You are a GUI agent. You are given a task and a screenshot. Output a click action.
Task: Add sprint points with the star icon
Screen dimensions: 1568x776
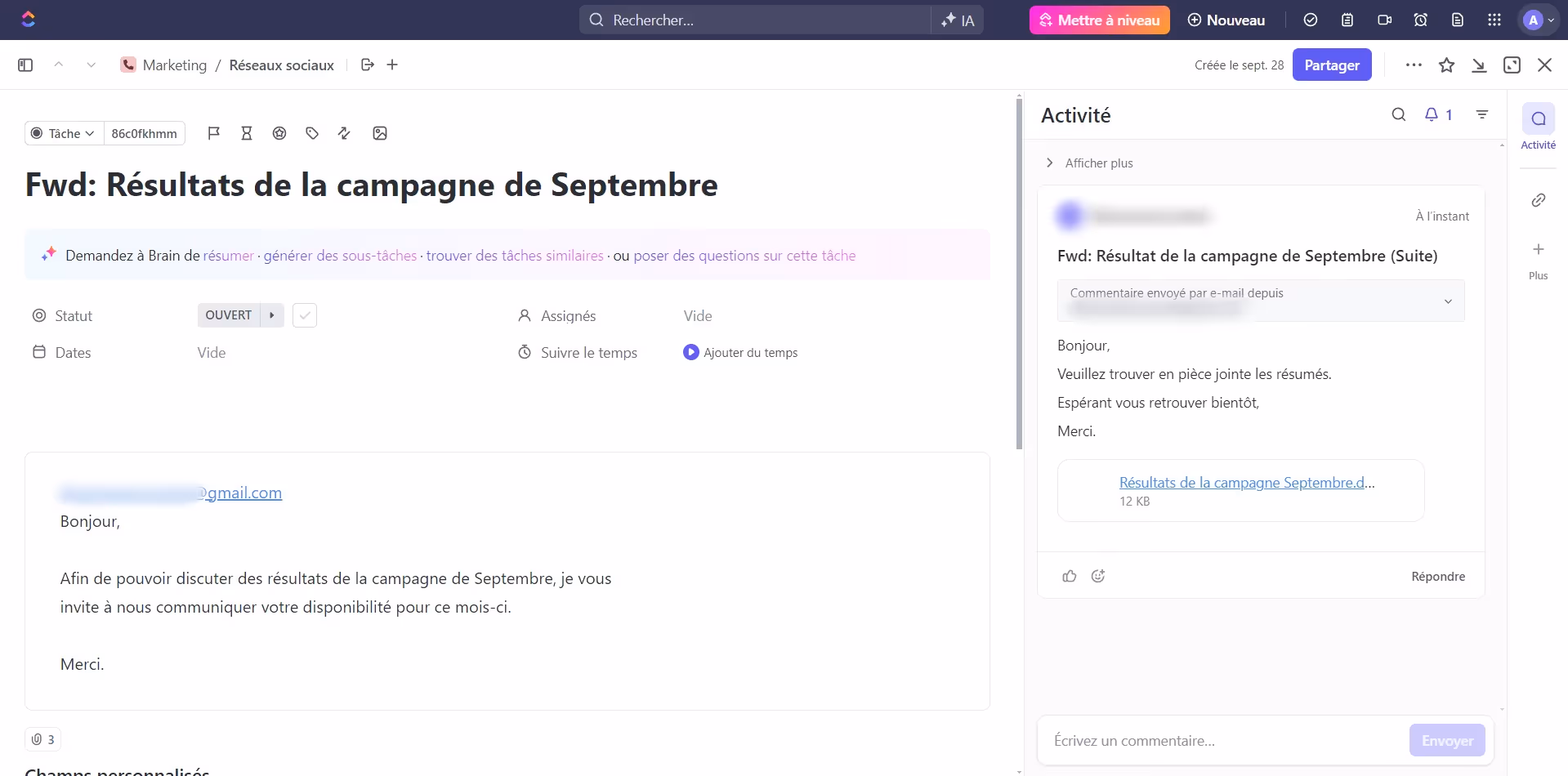click(279, 133)
